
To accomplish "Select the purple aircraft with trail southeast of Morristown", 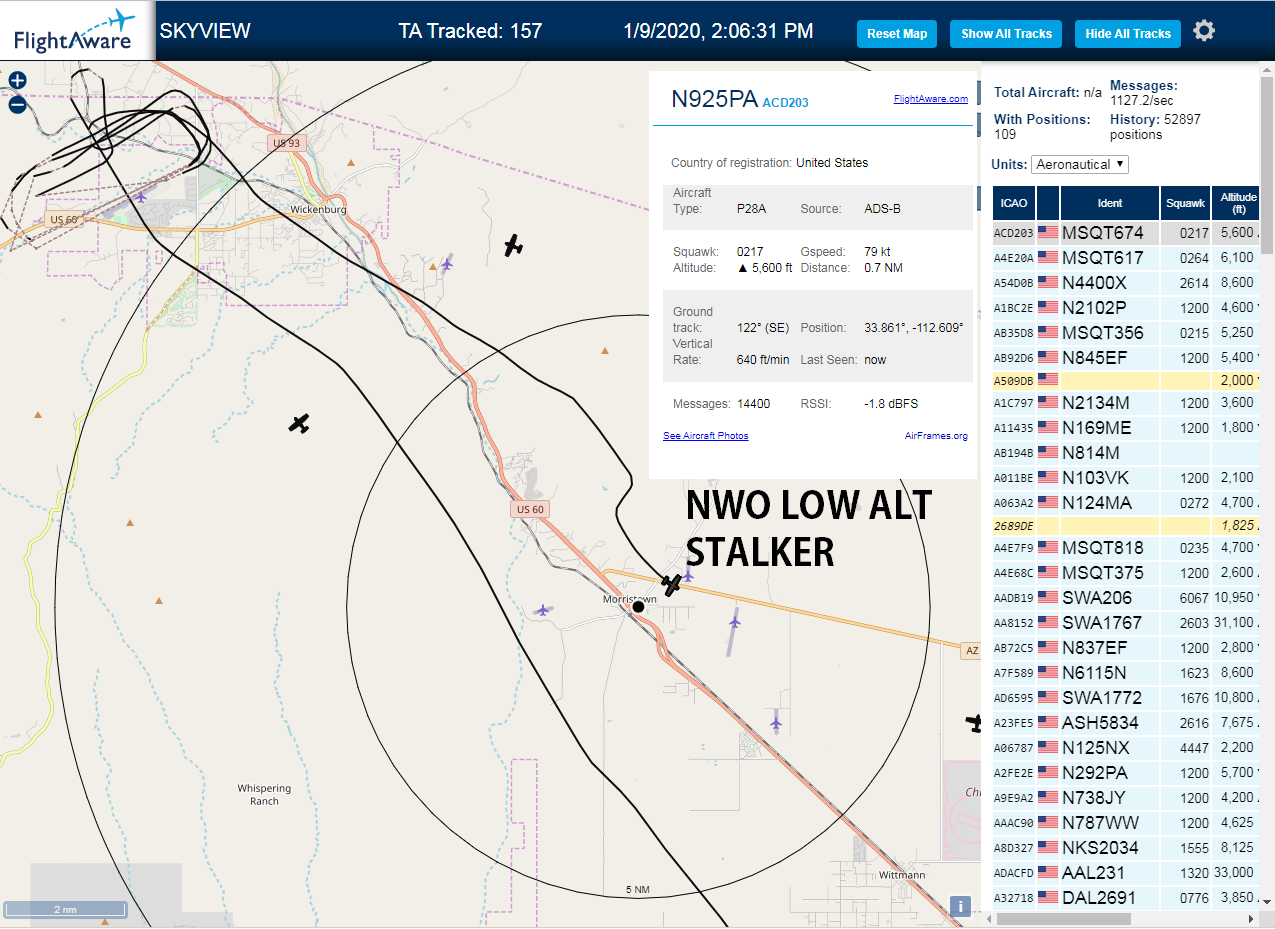I will 735,622.
